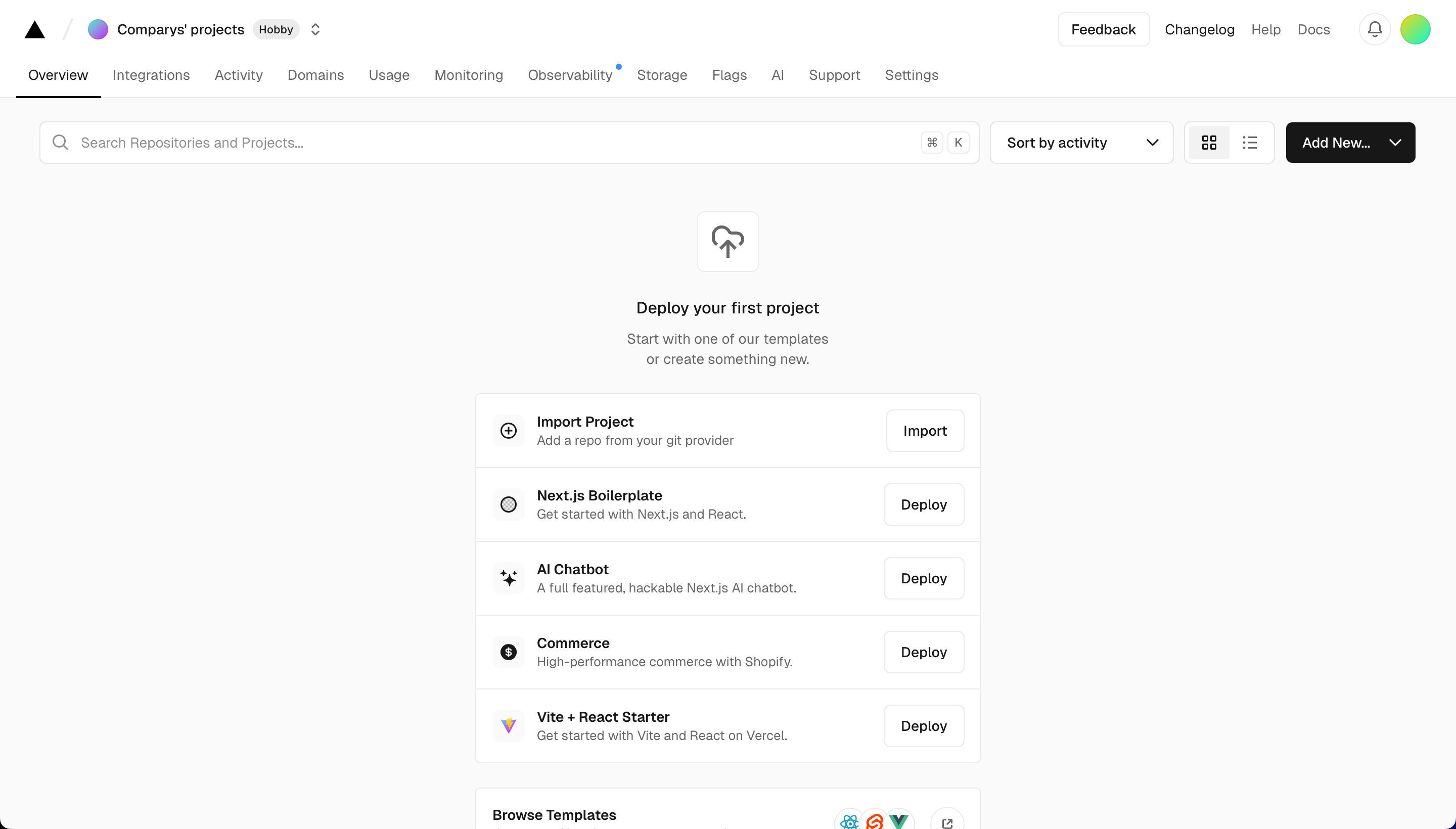The width and height of the screenshot is (1456, 829).
Task: Click the command key shortcut badge
Action: 932,143
